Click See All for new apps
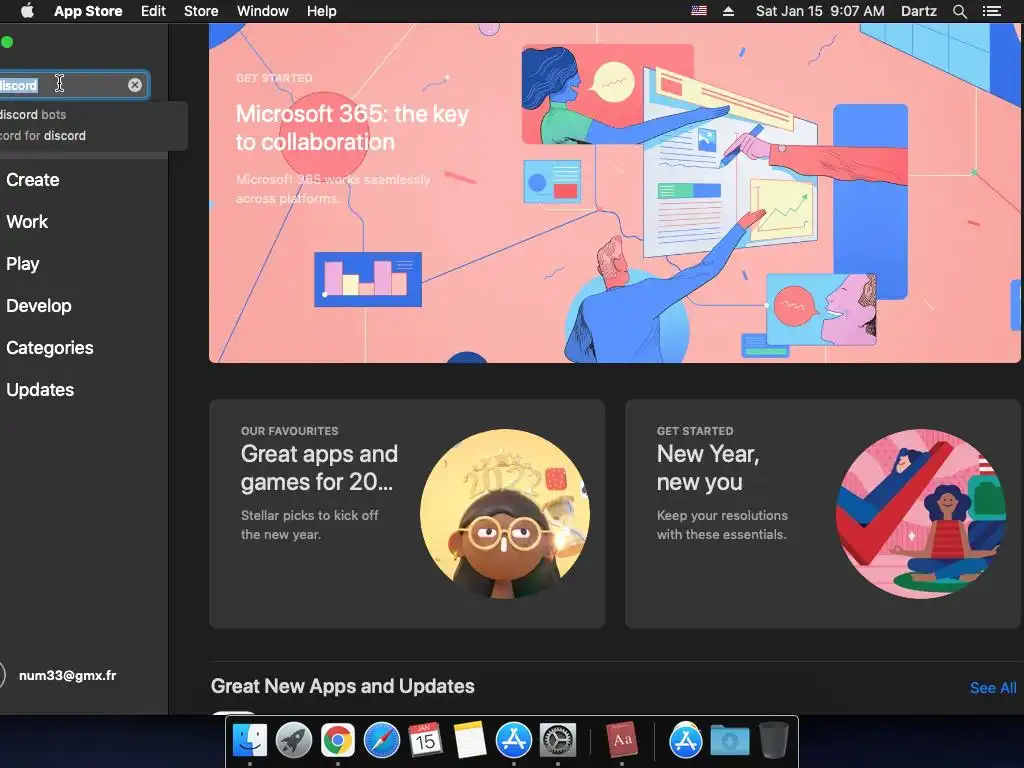The height and width of the screenshot is (768, 1024). (993, 688)
